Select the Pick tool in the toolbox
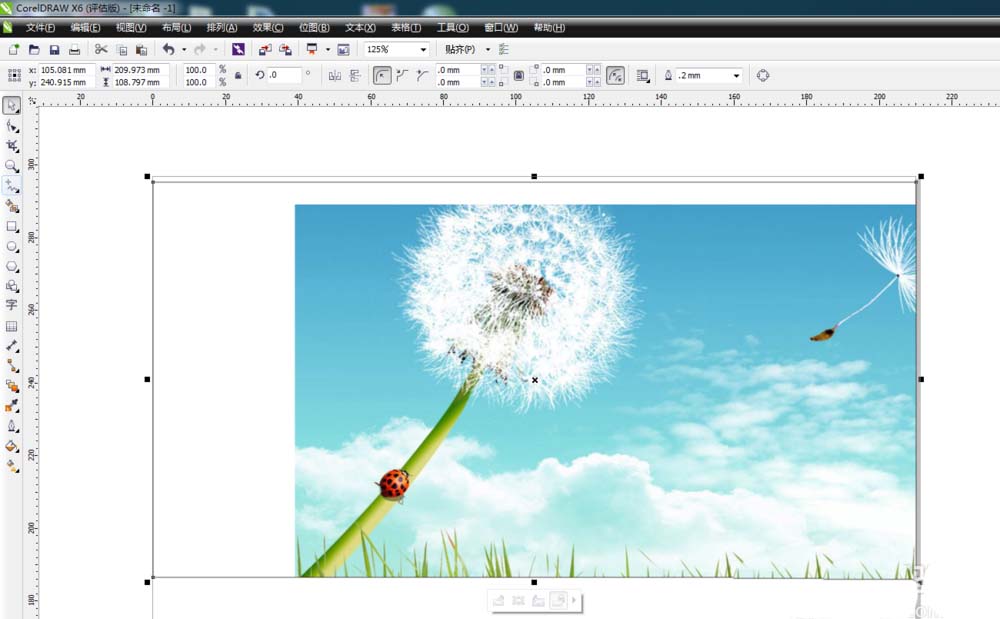1000x619 pixels. click(12, 106)
